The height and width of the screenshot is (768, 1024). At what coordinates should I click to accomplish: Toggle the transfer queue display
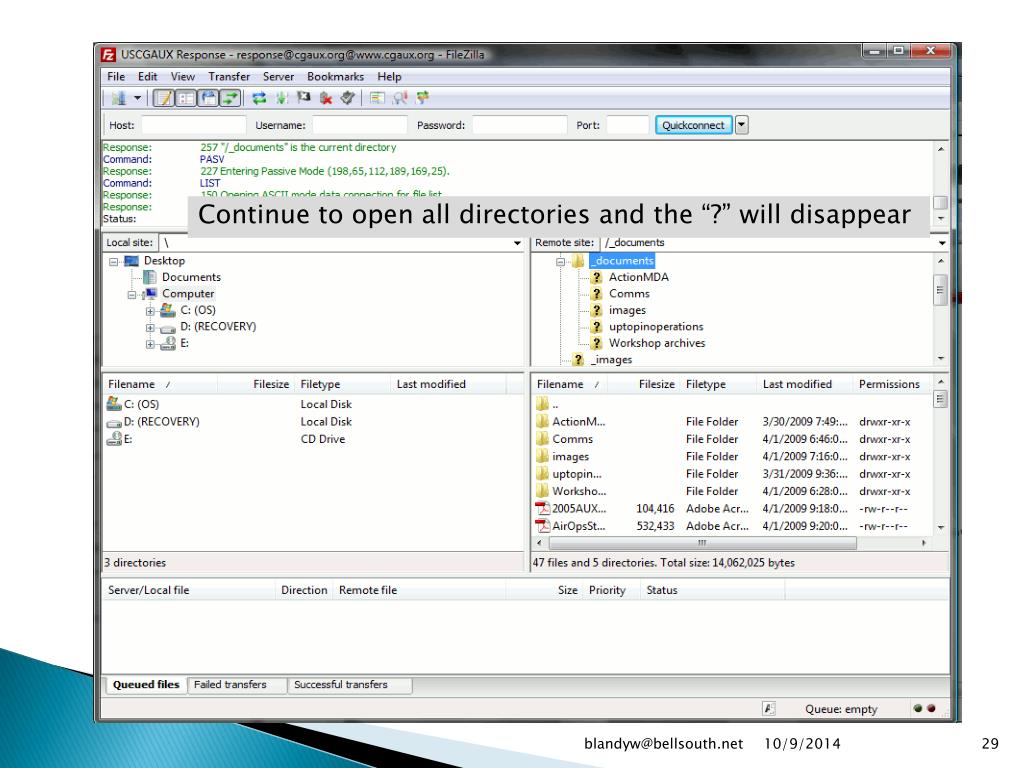click(231, 99)
